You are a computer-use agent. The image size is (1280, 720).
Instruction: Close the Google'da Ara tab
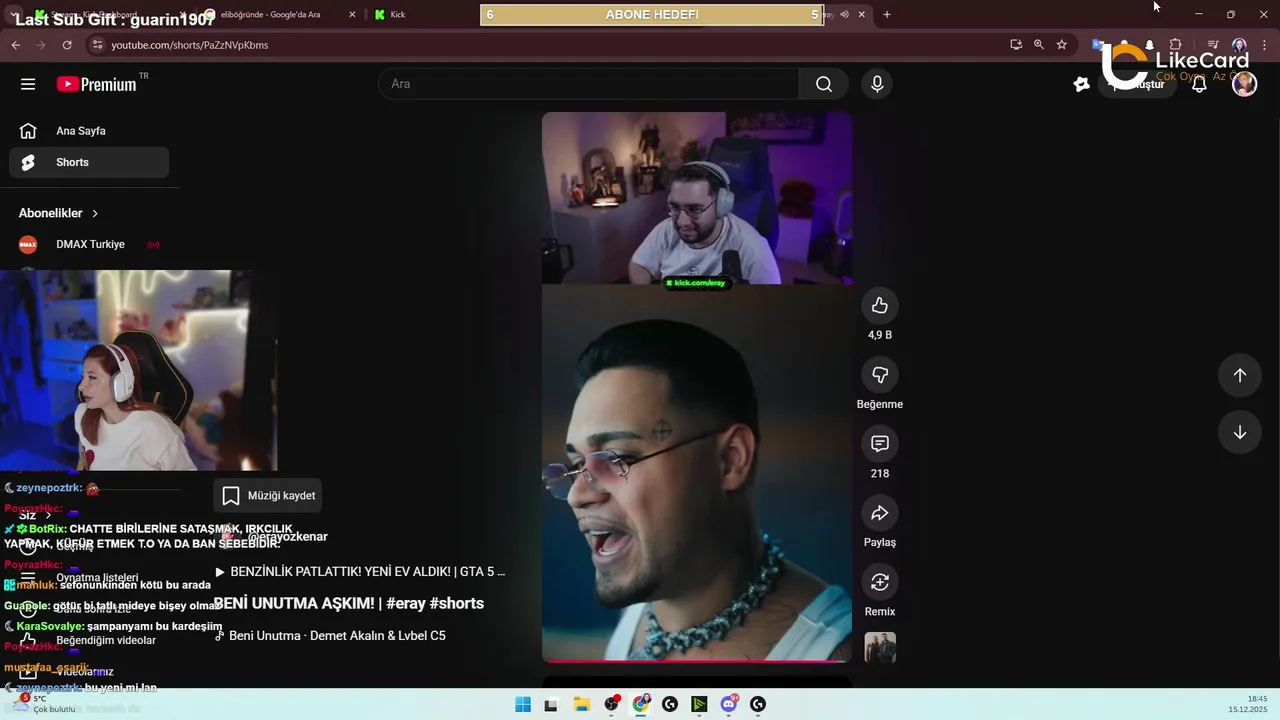coord(352,15)
